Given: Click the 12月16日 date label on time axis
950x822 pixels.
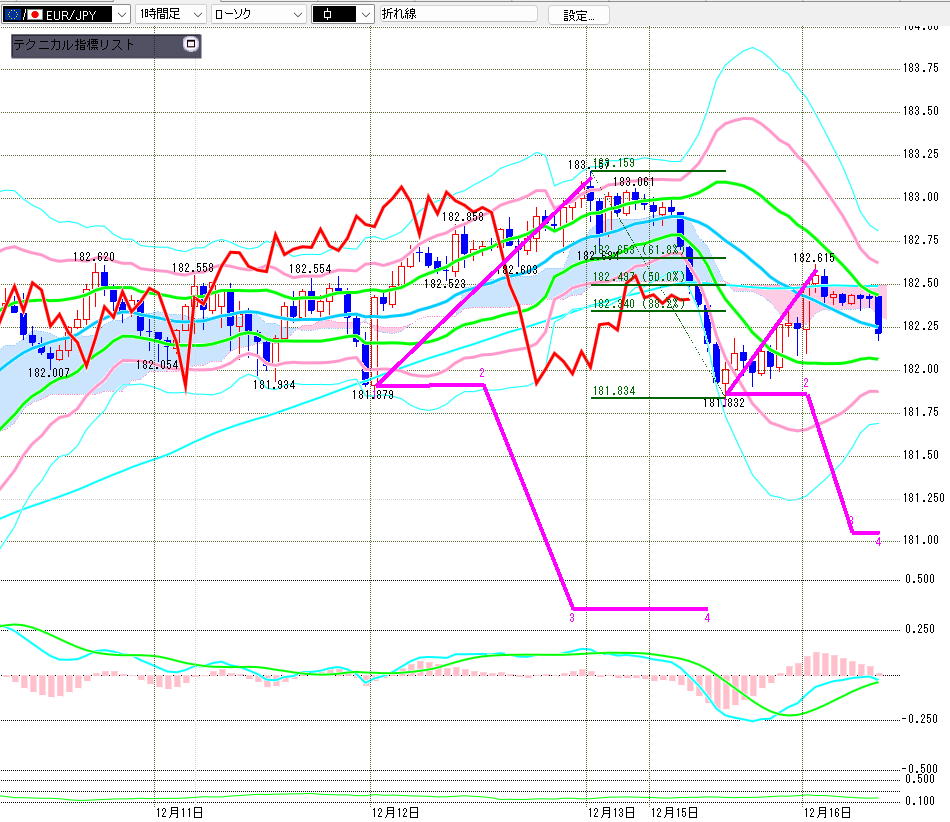Looking at the screenshot, I should [830, 811].
